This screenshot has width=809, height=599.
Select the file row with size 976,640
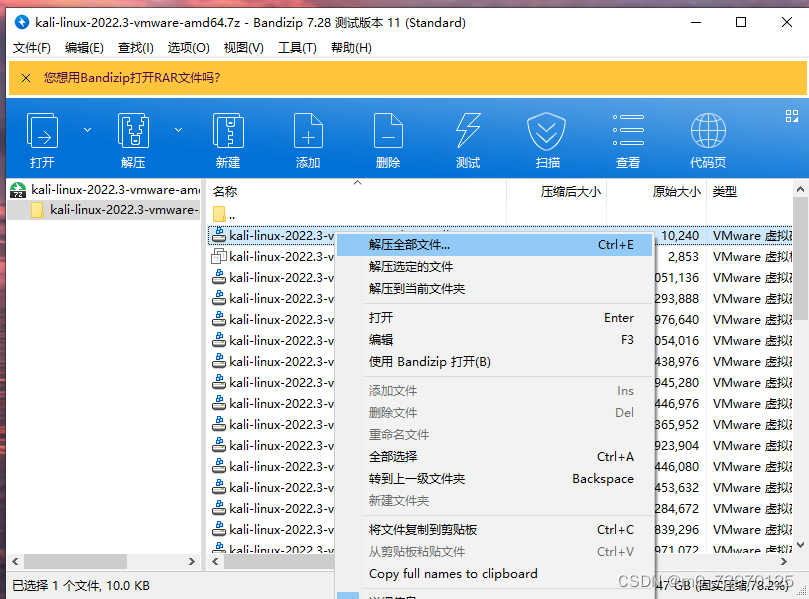(500, 320)
